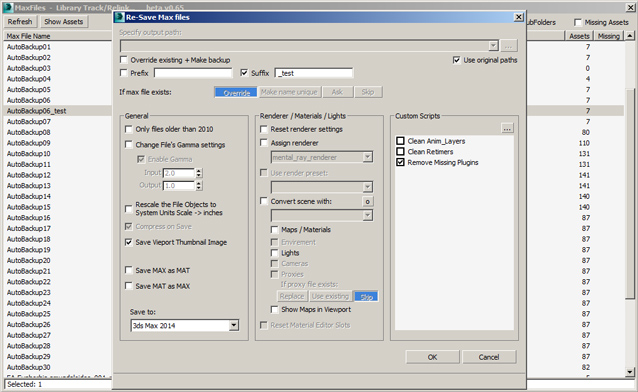Toggle Use render preset checkbox
This screenshot has height=392, width=638.
[x=264, y=173]
